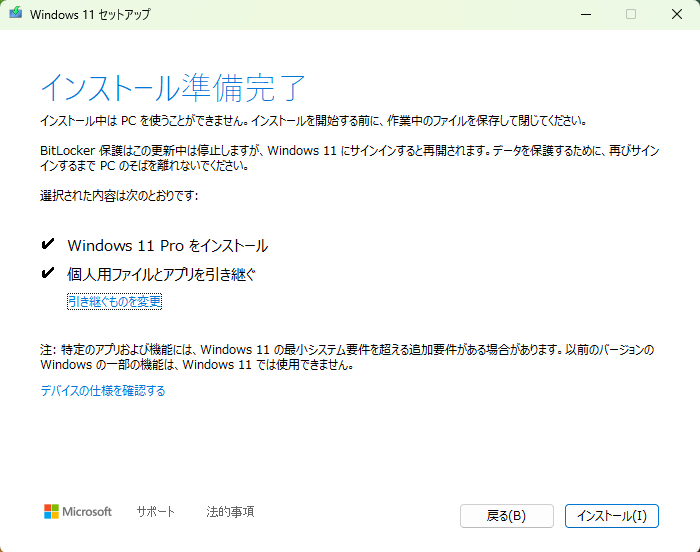Open the 法的事項 link in footer
The width and height of the screenshot is (700, 552).
click(230, 511)
